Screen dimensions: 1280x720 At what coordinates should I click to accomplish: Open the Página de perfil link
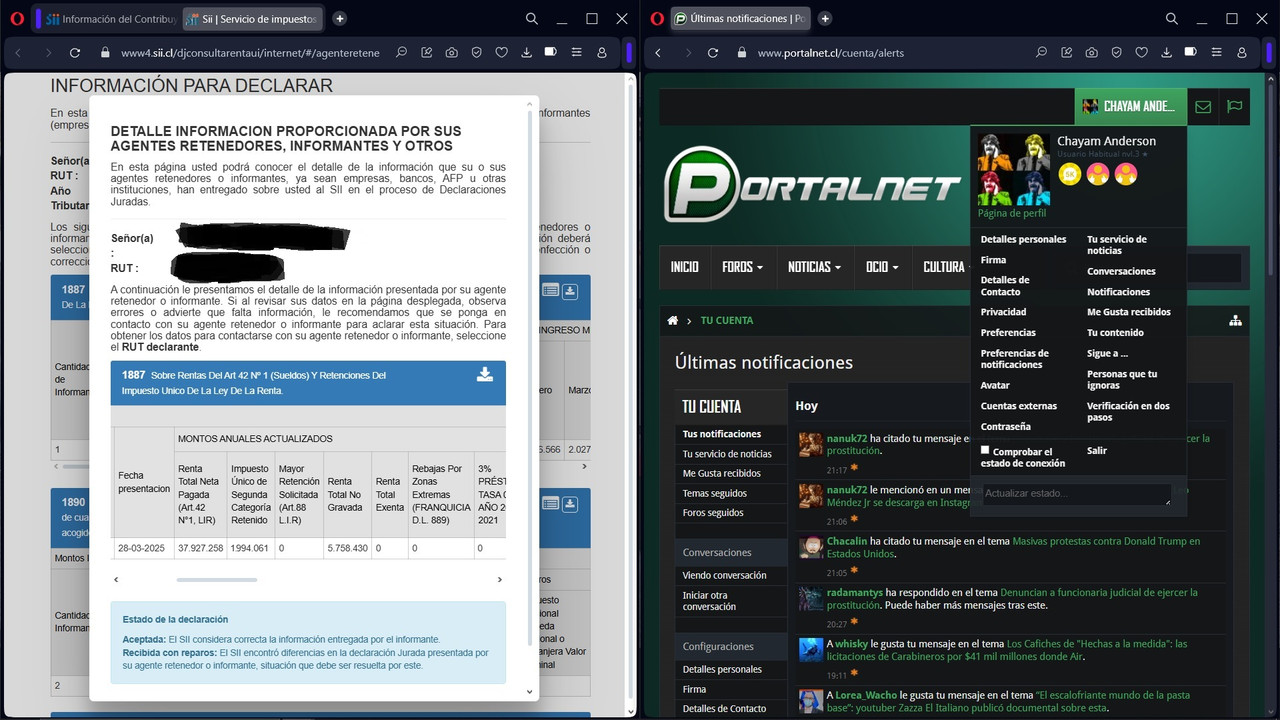[1012, 213]
